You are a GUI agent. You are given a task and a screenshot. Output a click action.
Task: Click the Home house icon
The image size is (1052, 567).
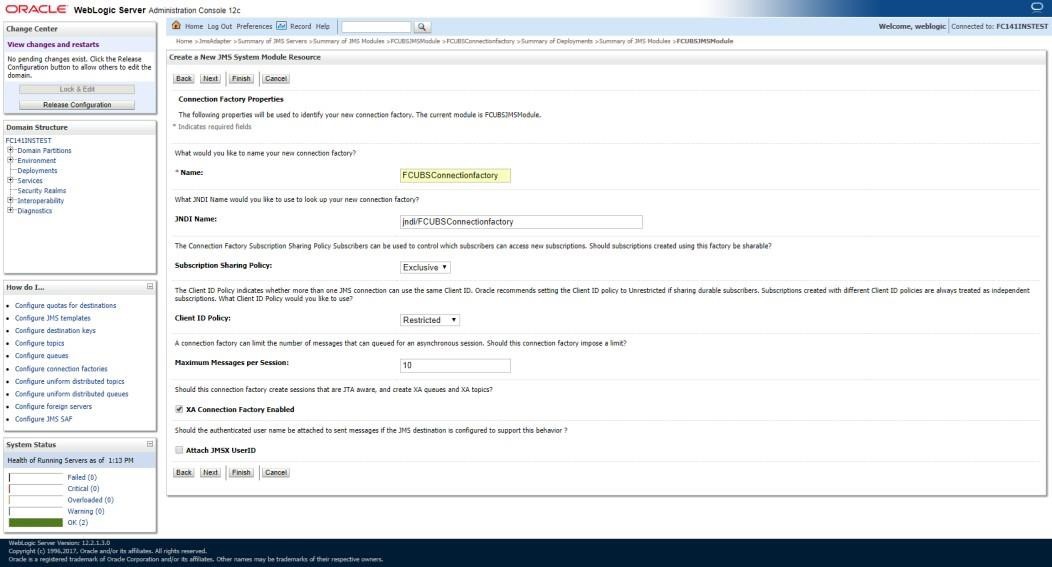coord(176,25)
